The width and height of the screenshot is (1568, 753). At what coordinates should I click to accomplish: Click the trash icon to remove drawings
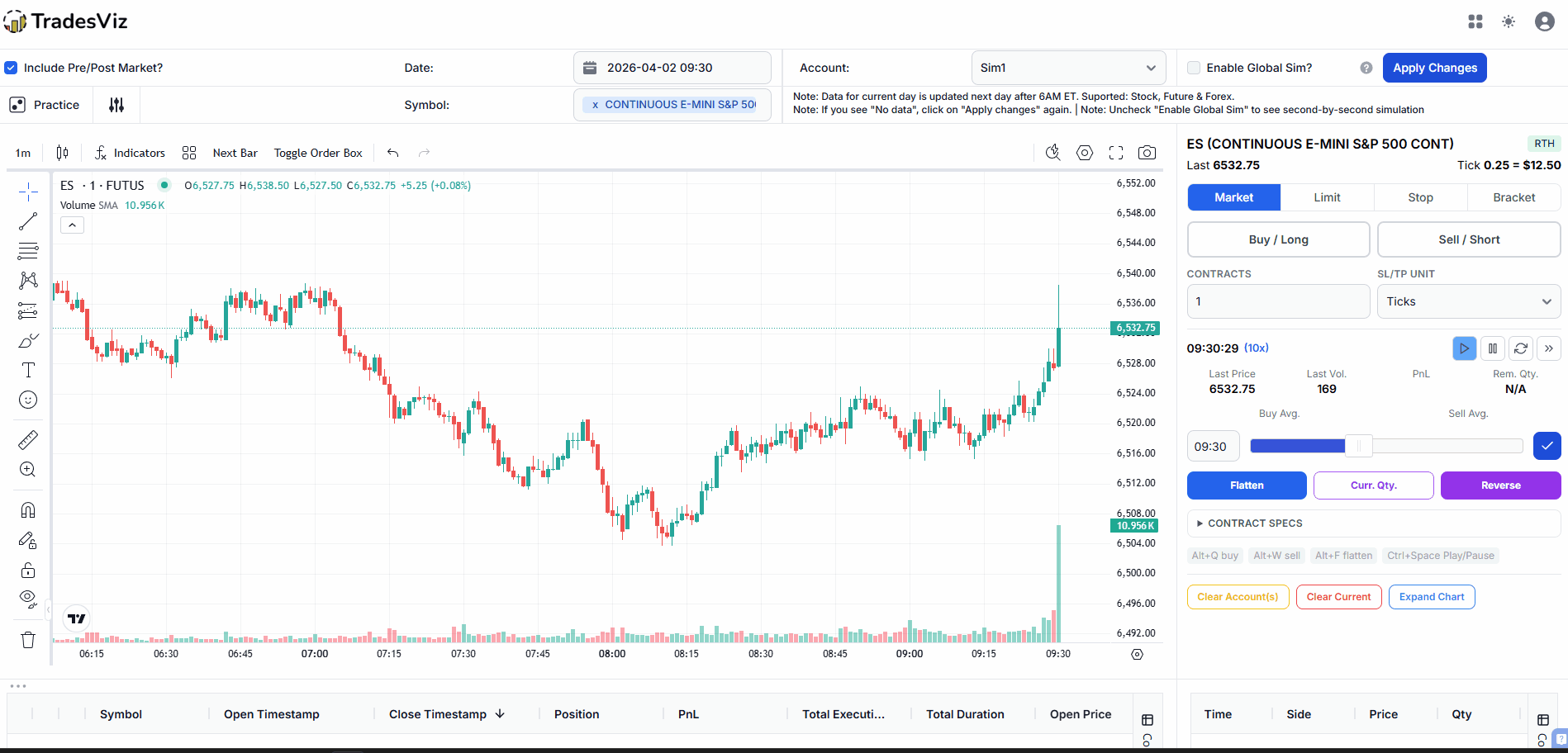point(28,640)
